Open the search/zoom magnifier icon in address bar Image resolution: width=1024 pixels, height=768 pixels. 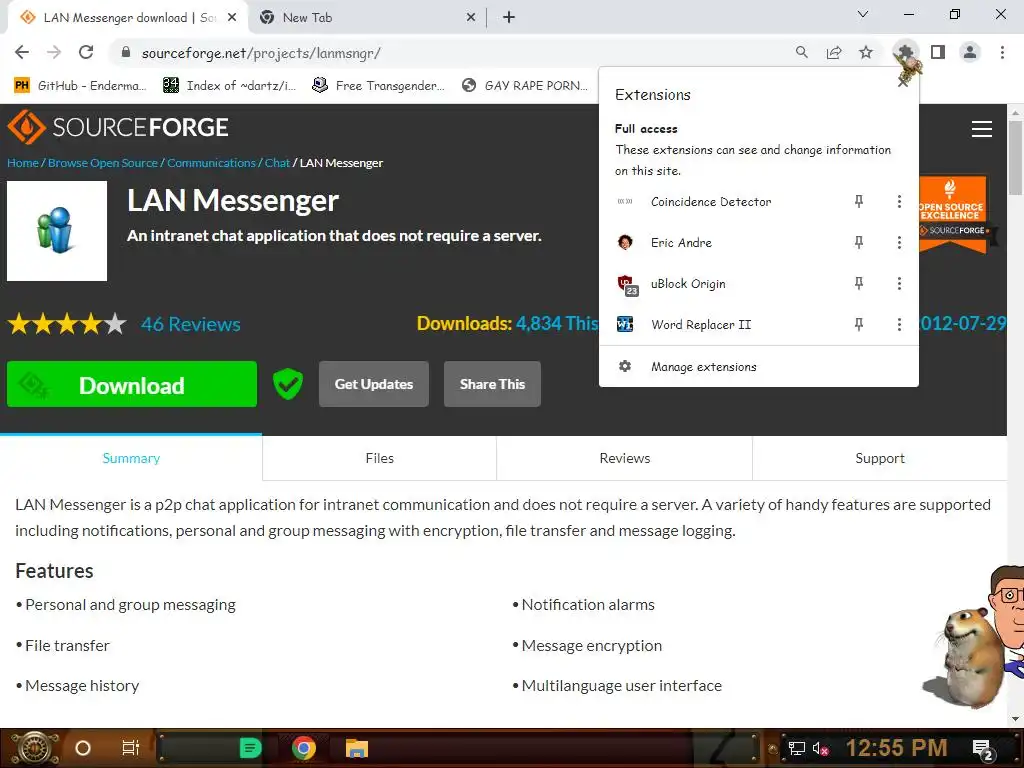pyautogui.click(x=801, y=52)
